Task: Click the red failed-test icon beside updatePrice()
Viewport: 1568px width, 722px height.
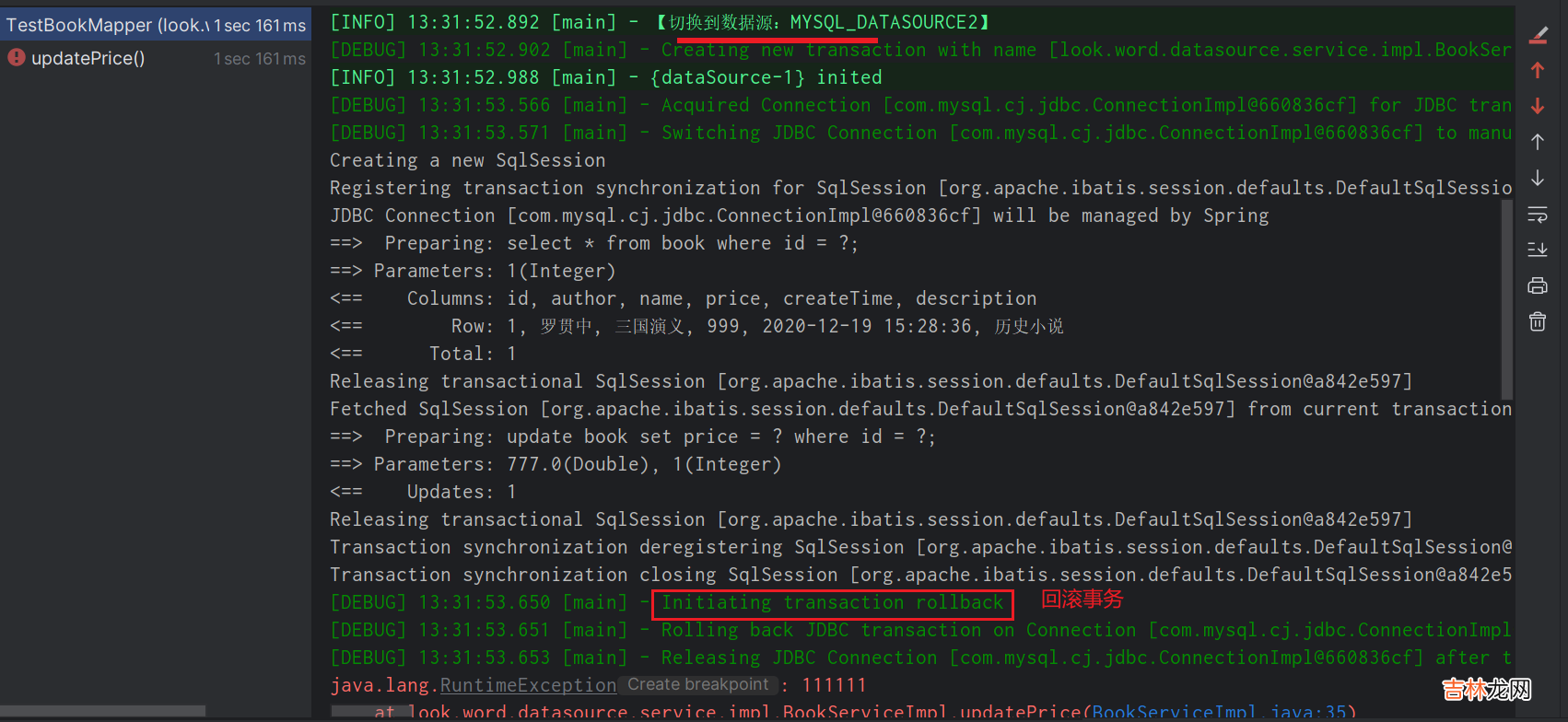Action: [17, 57]
